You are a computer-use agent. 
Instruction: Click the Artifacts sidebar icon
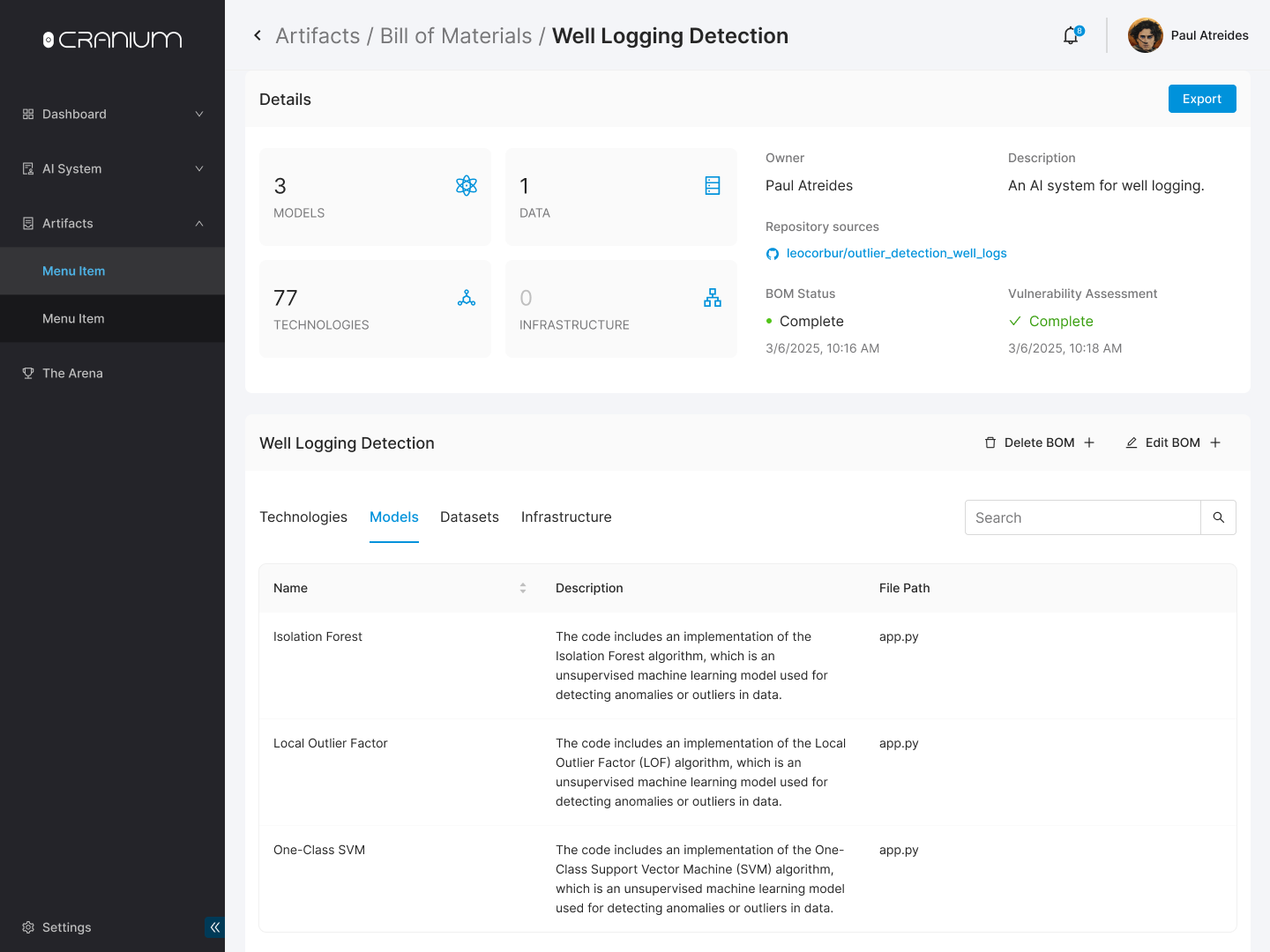[28, 223]
